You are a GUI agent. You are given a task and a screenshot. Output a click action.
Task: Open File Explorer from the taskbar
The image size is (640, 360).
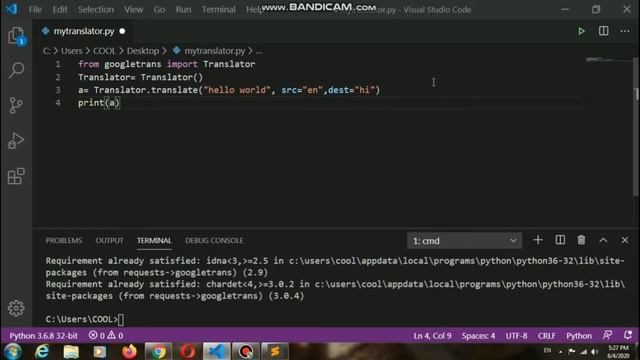coord(71,351)
